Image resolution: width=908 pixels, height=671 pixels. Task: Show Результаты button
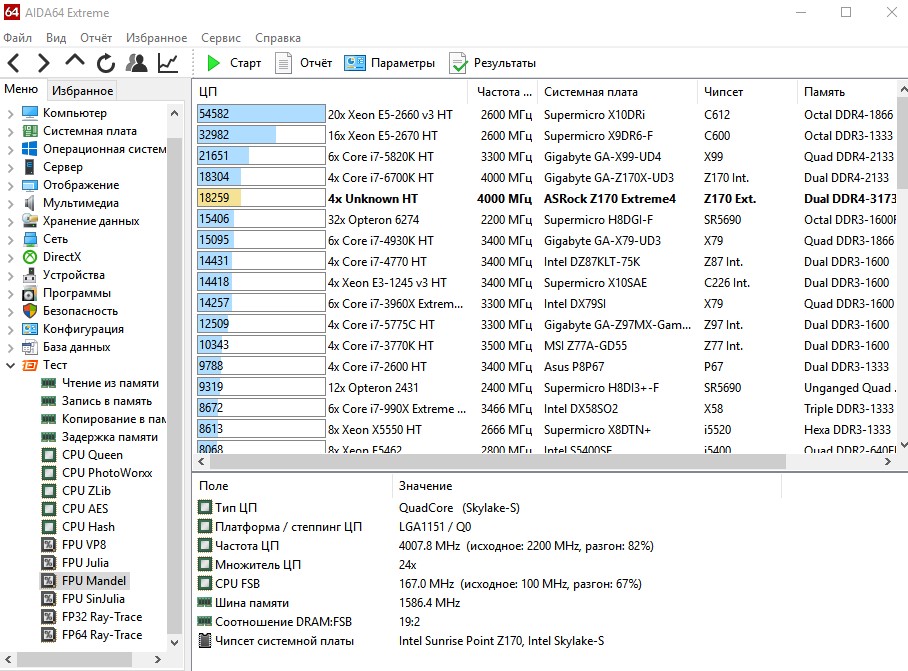point(493,63)
